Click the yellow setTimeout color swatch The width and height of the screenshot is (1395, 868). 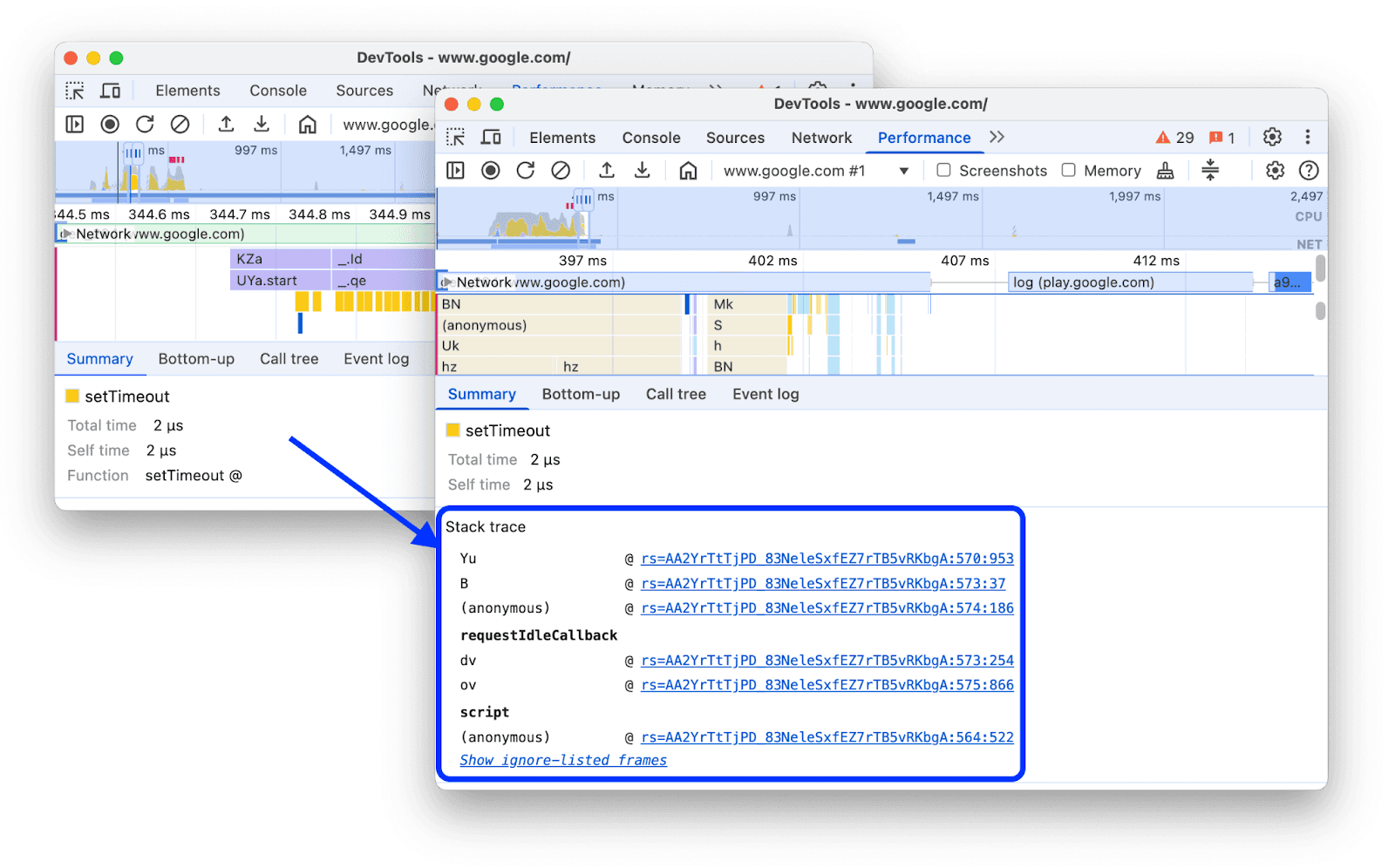pos(453,430)
